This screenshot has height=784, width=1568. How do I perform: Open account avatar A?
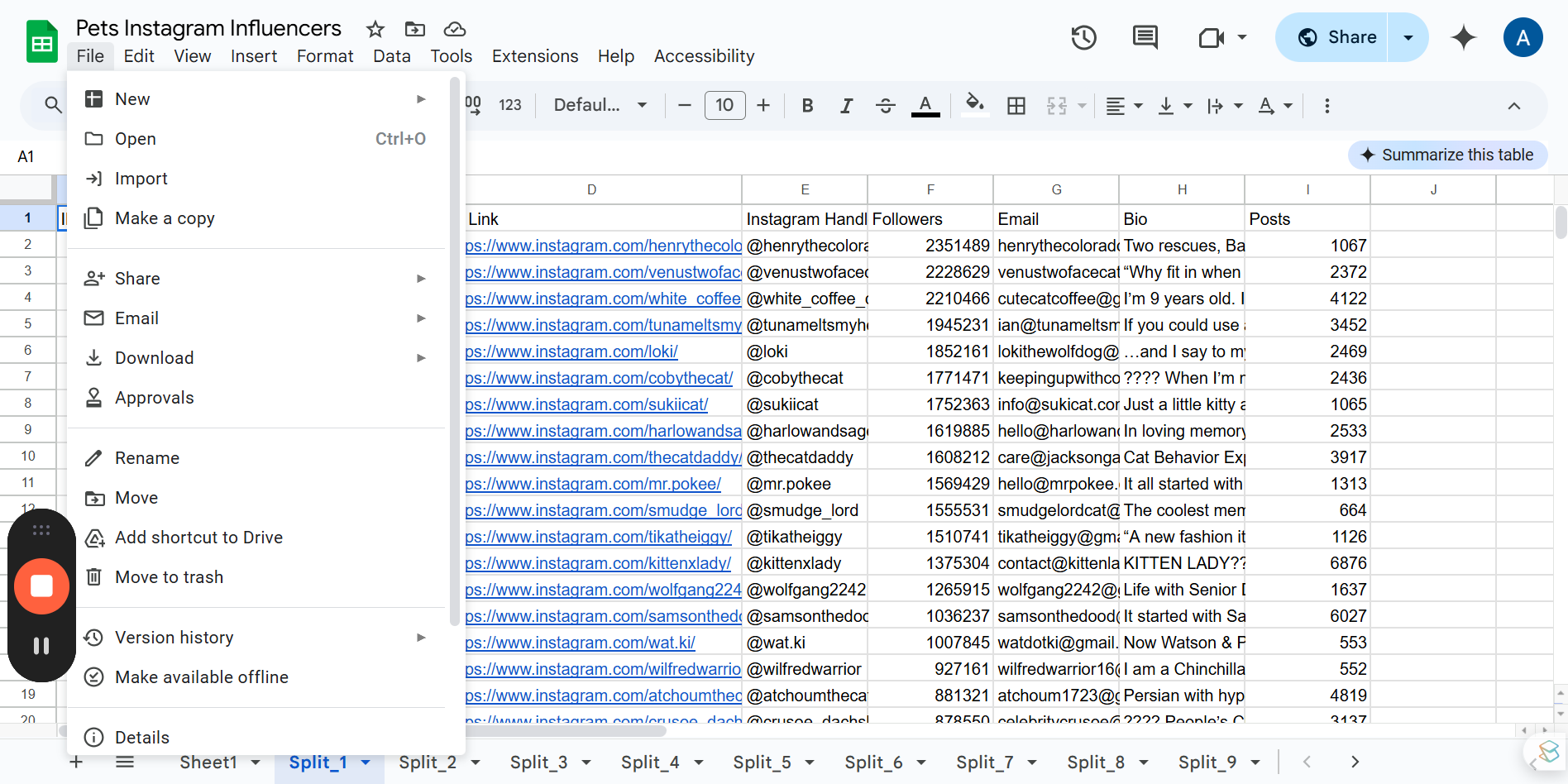coord(1523,37)
